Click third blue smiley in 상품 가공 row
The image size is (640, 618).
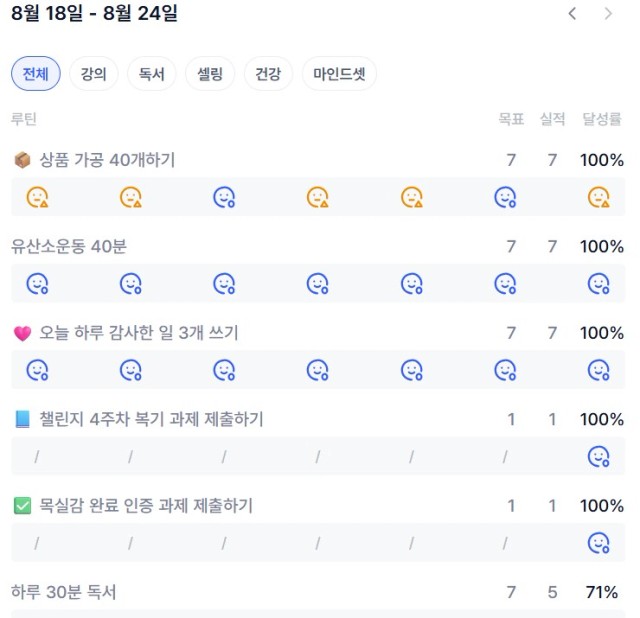tap(224, 197)
